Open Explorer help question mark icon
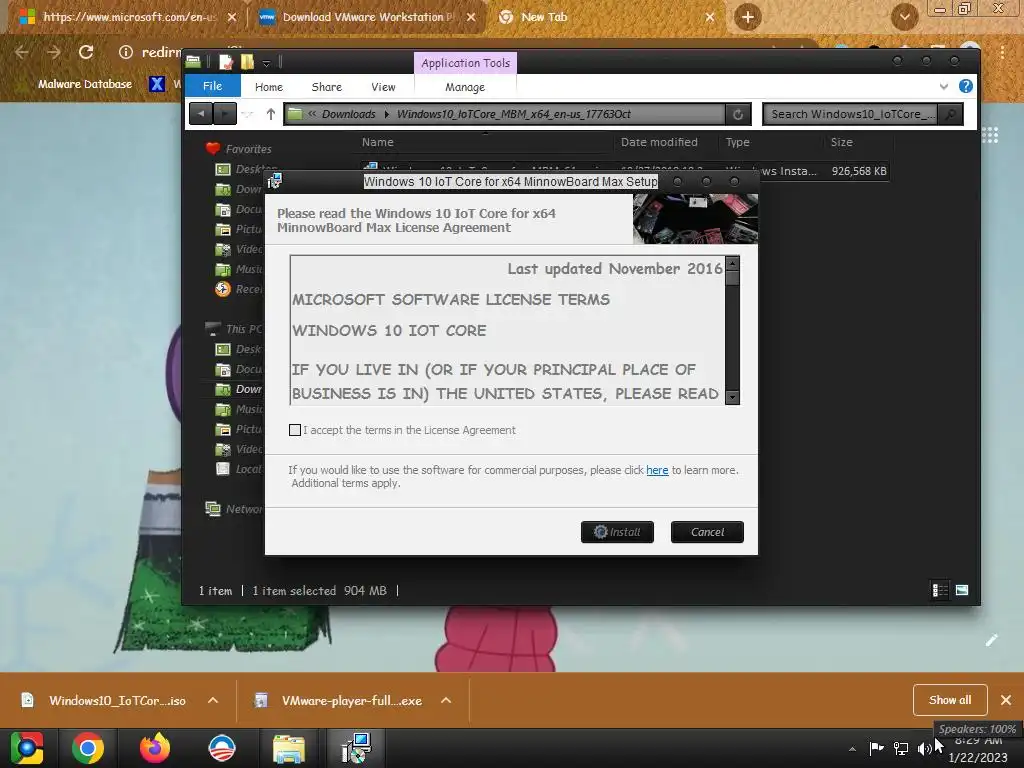Viewport: 1024px width, 768px height. [965, 86]
